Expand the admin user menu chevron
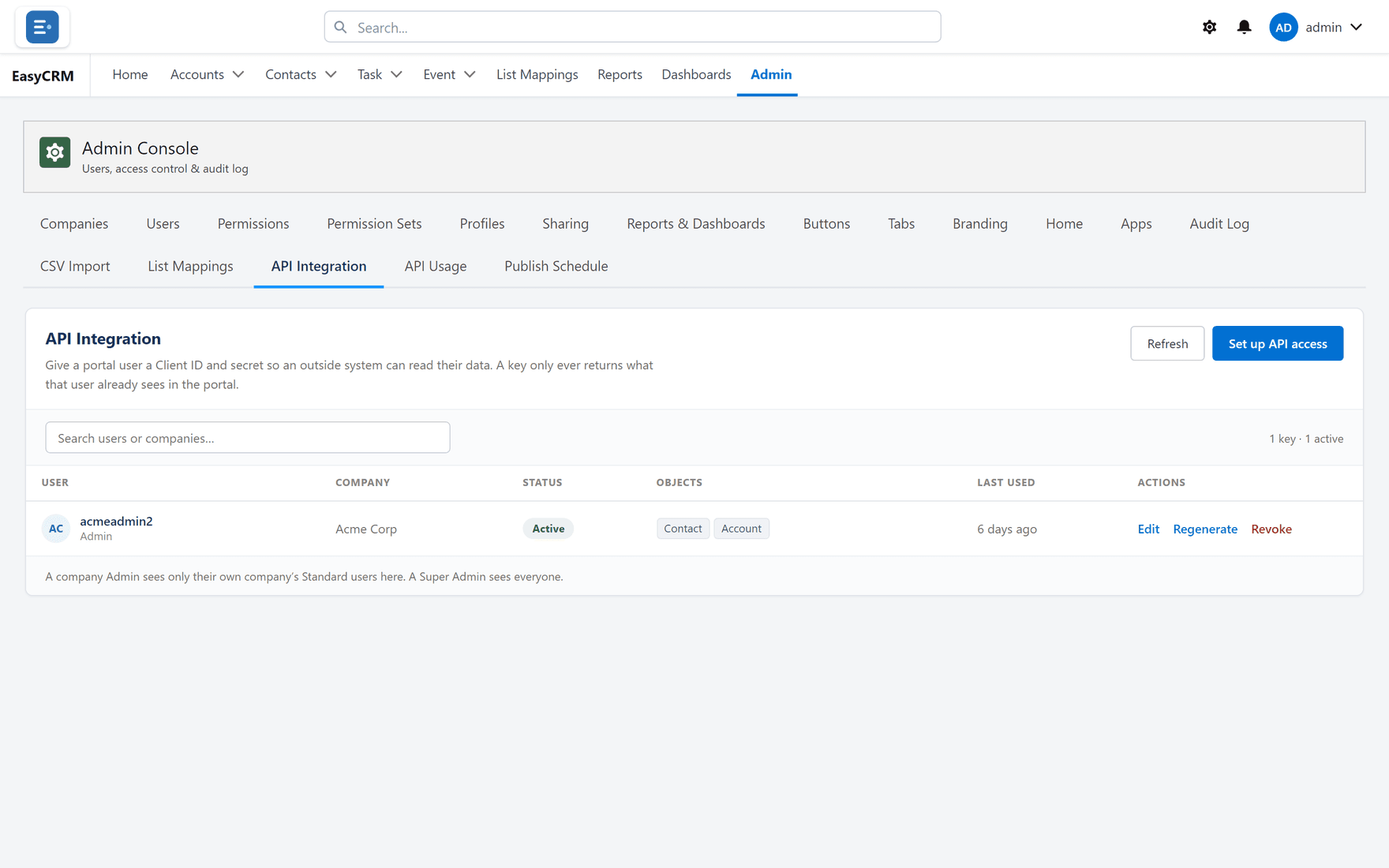This screenshot has width=1389, height=868. (1356, 27)
